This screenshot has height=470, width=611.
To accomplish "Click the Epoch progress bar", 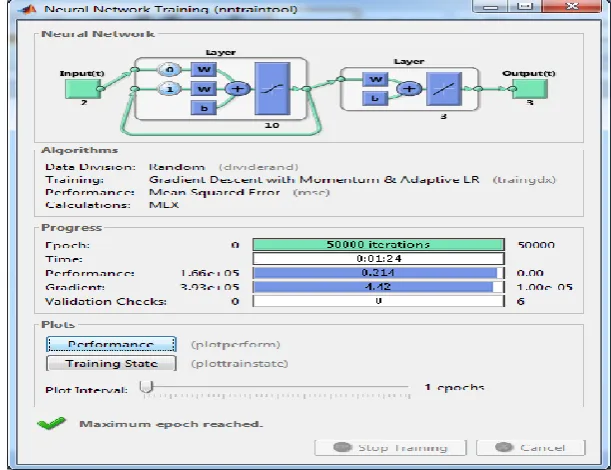I will coord(378,245).
